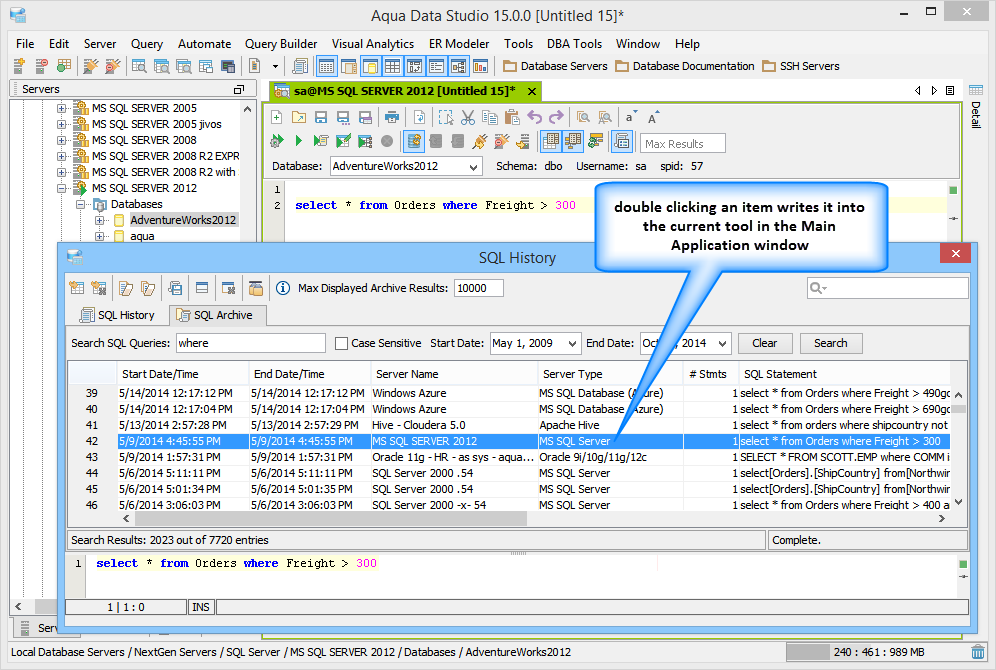The width and height of the screenshot is (996, 670).
Task: Open Database Documentation link in toolbar
Action: [685, 66]
